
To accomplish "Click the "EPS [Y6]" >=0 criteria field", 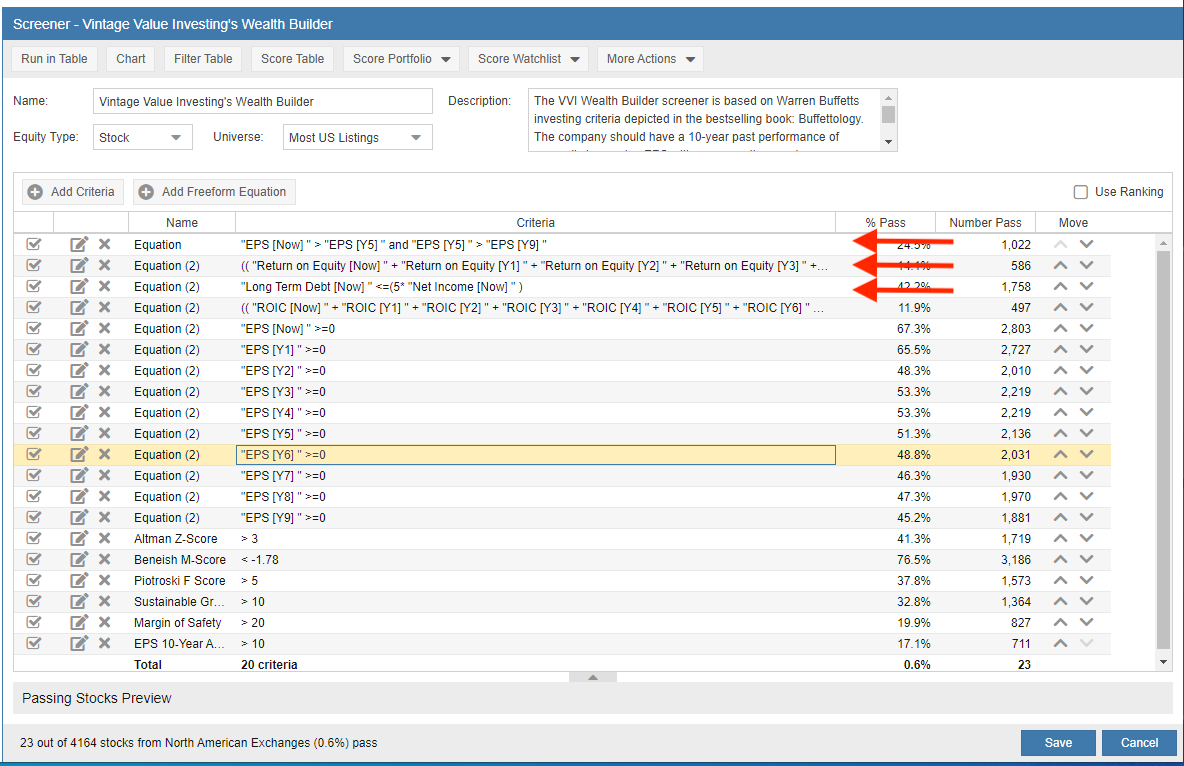I will [x=535, y=455].
